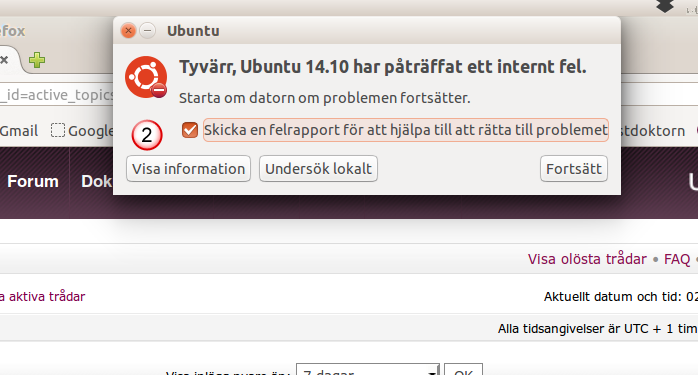698x375 pixels.
Task: Close the current Firefox tab
Action: tap(4, 60)
